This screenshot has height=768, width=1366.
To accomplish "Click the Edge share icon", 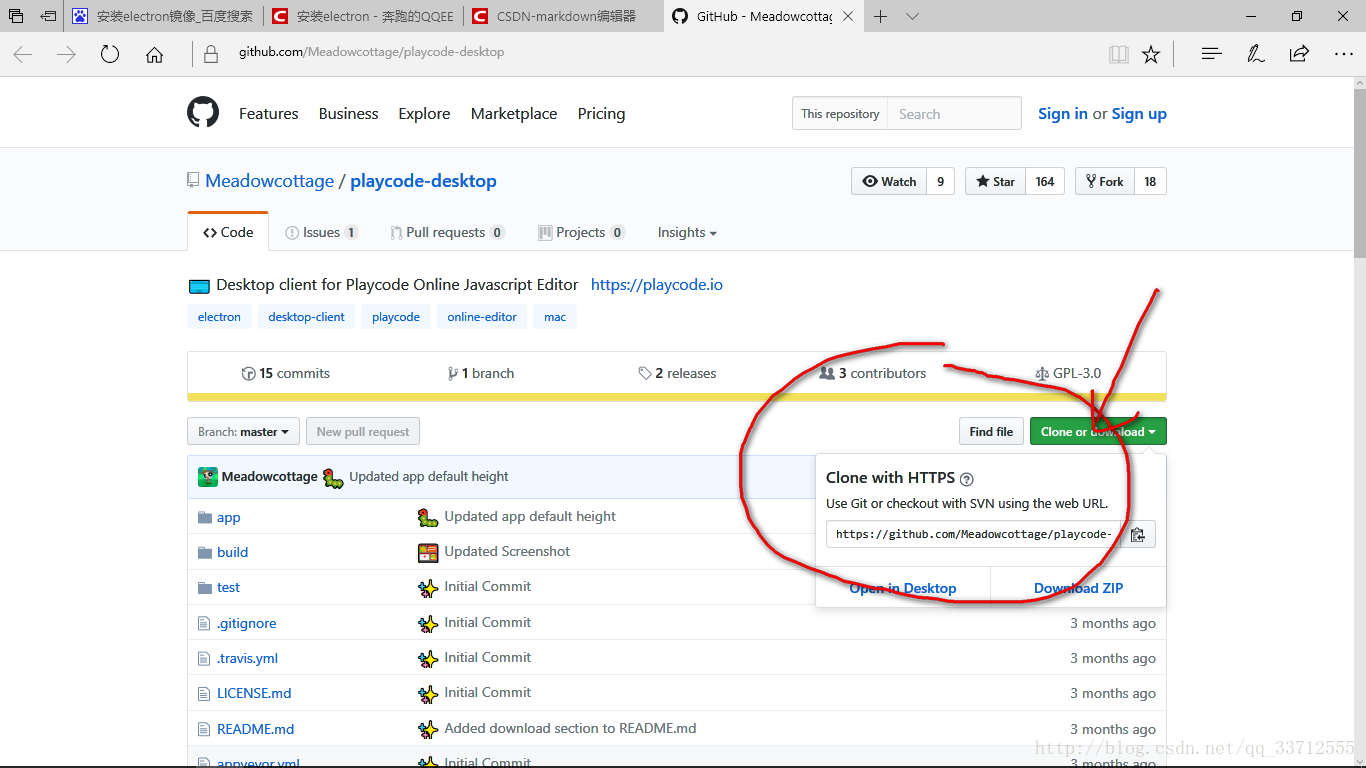I will point(1299,55).
